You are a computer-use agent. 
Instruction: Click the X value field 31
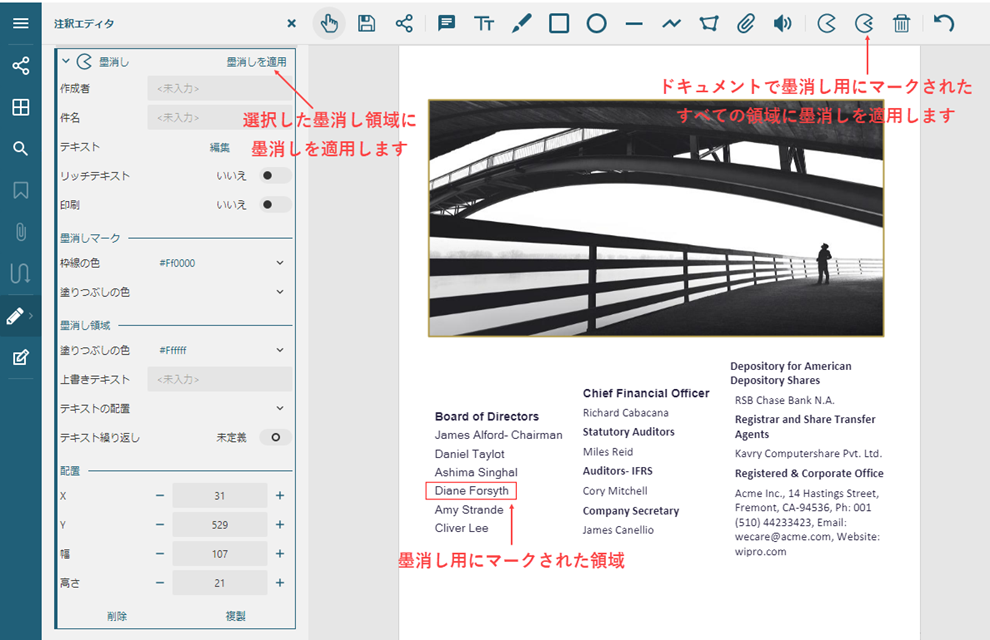tap(220, 495)
